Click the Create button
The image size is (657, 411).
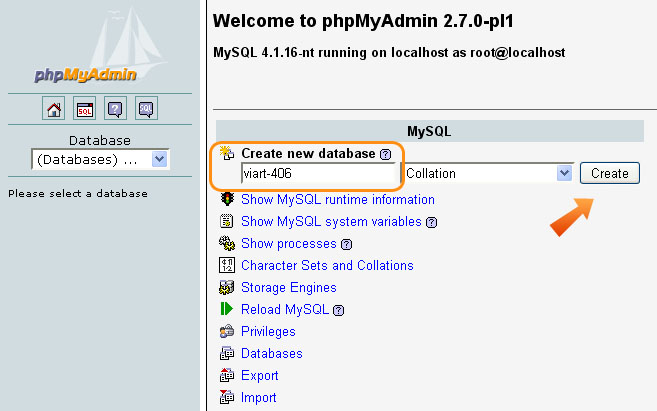click(x=610, y=173)
